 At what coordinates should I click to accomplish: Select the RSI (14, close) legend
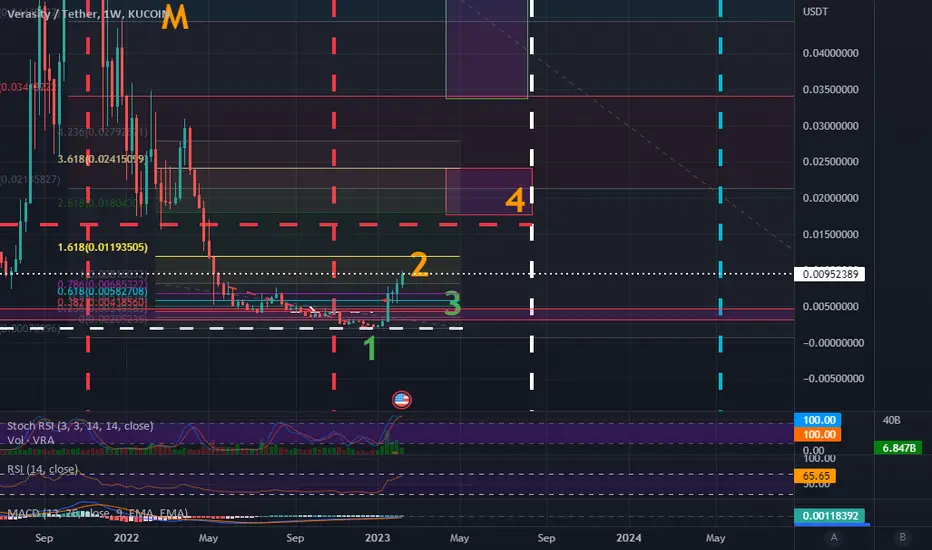(x=42, y=469)
